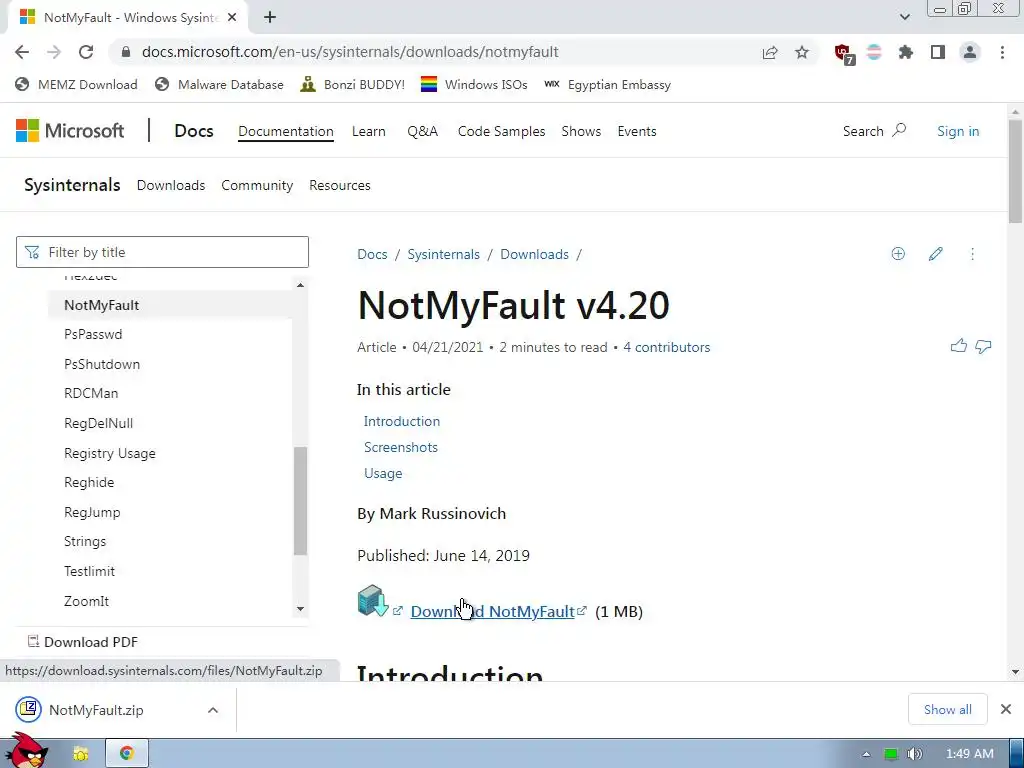Open the Angry Birds Start button
The width and height of the screenshot is (1024, 768).
(x=26, y=751)
